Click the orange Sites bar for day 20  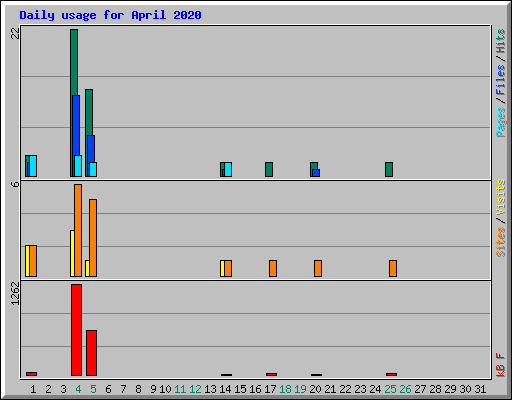click(318, 268)
